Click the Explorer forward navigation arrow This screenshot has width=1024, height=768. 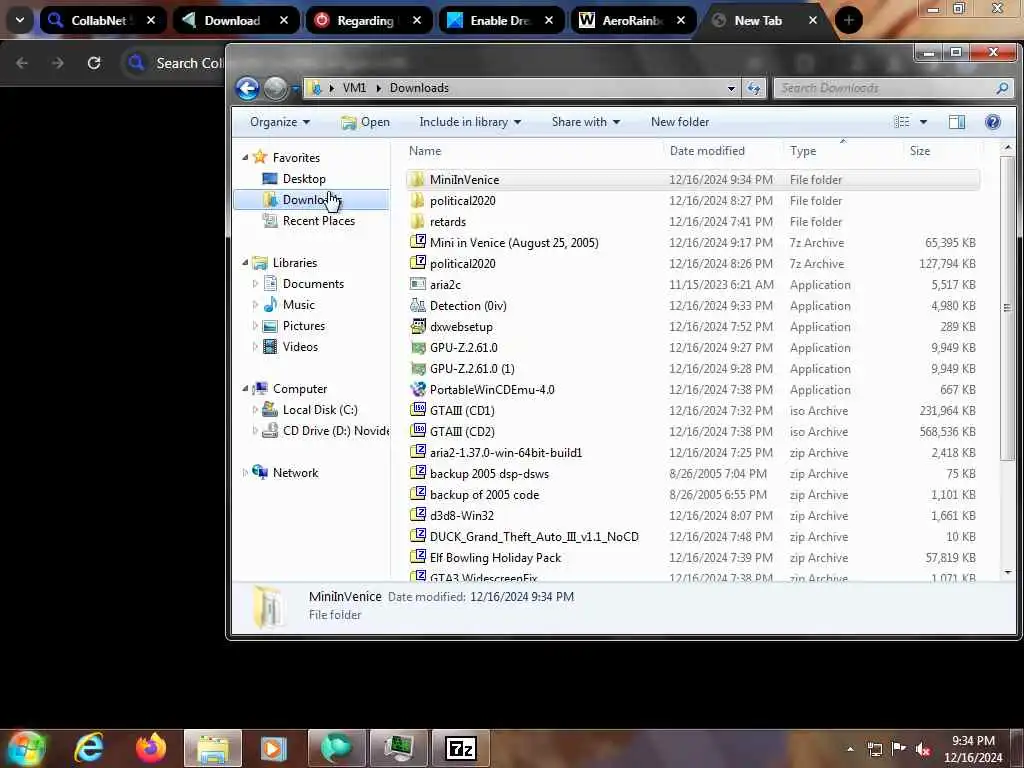pos(276,88)
